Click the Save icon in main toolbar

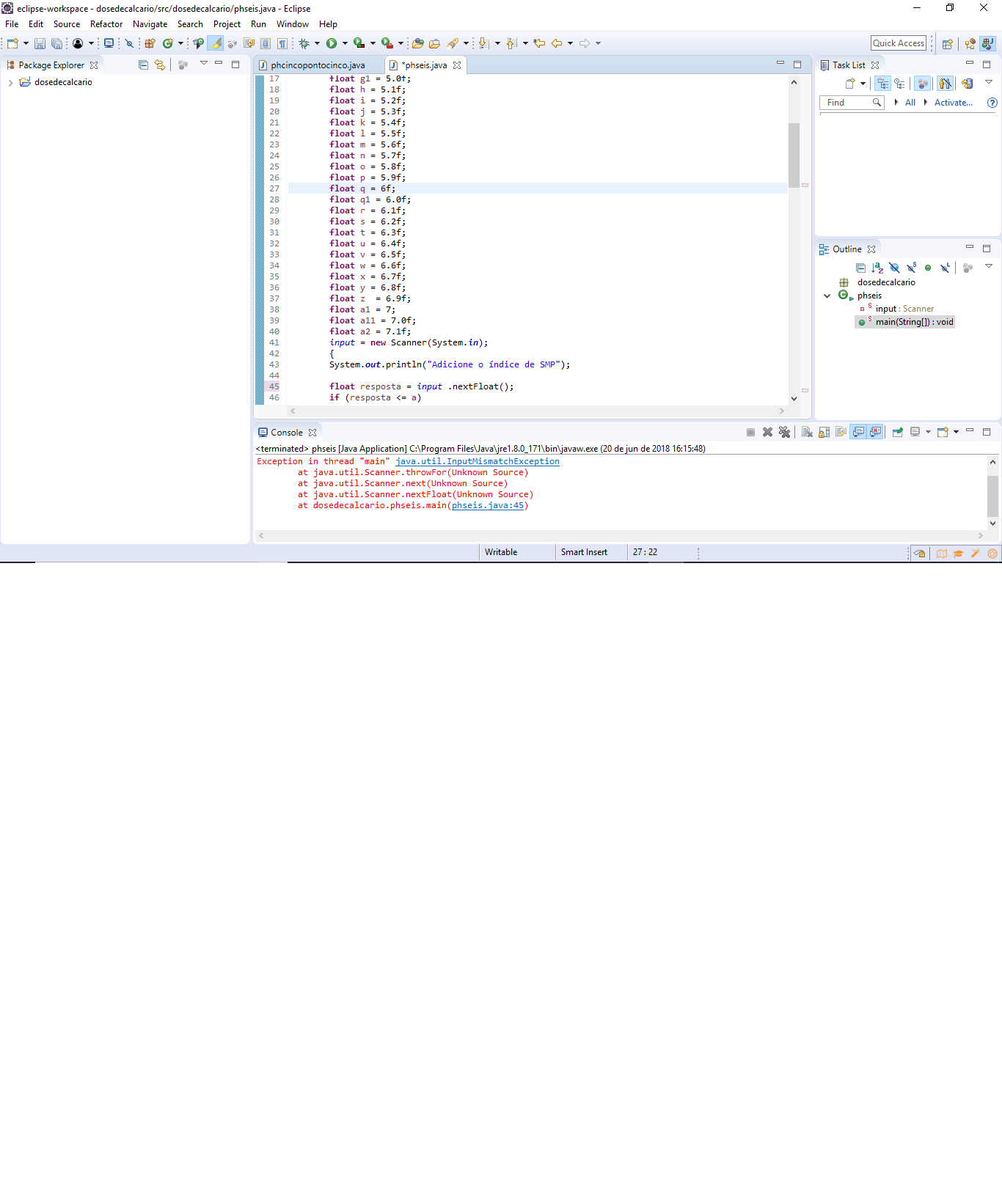[x=40, y=43]
